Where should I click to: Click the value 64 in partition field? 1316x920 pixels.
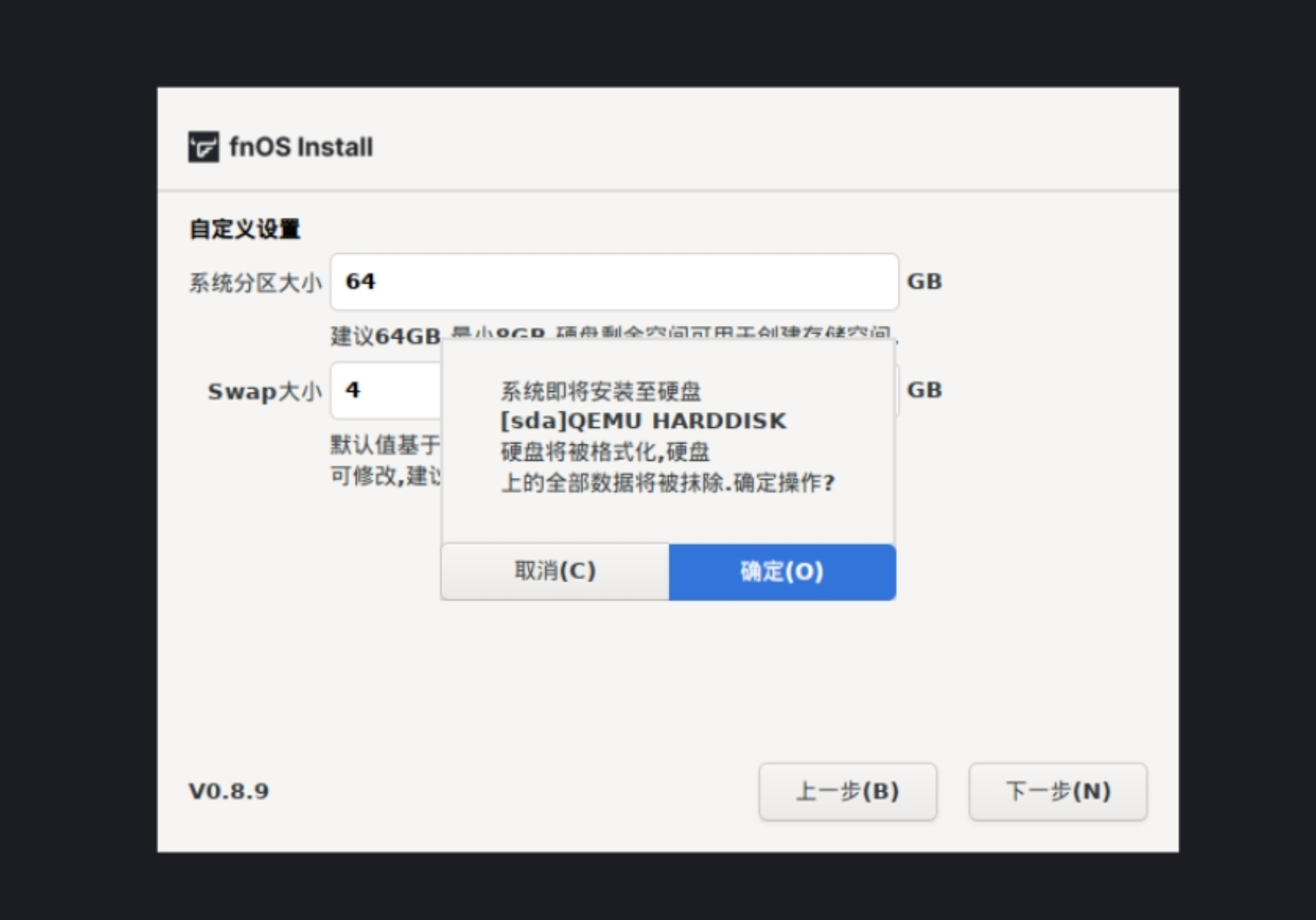360,281
